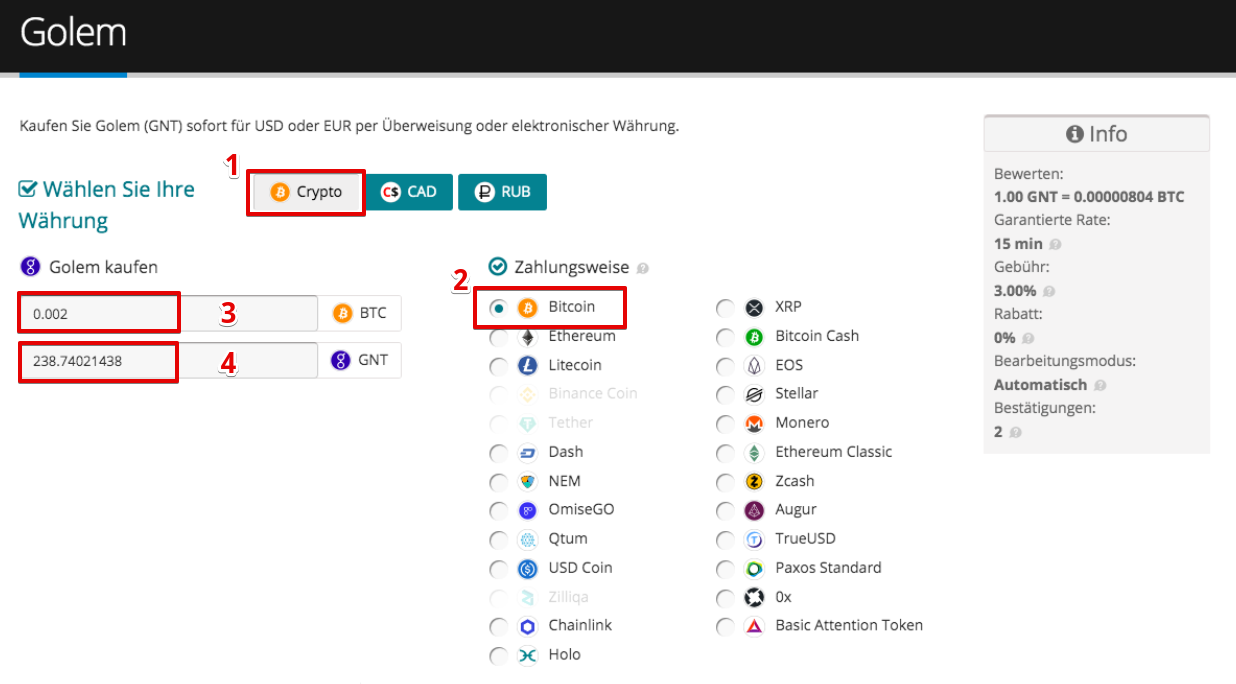The image size is (1236, 684).
Task: Click the 0x logo icon
Action: (x=755, y=598)
